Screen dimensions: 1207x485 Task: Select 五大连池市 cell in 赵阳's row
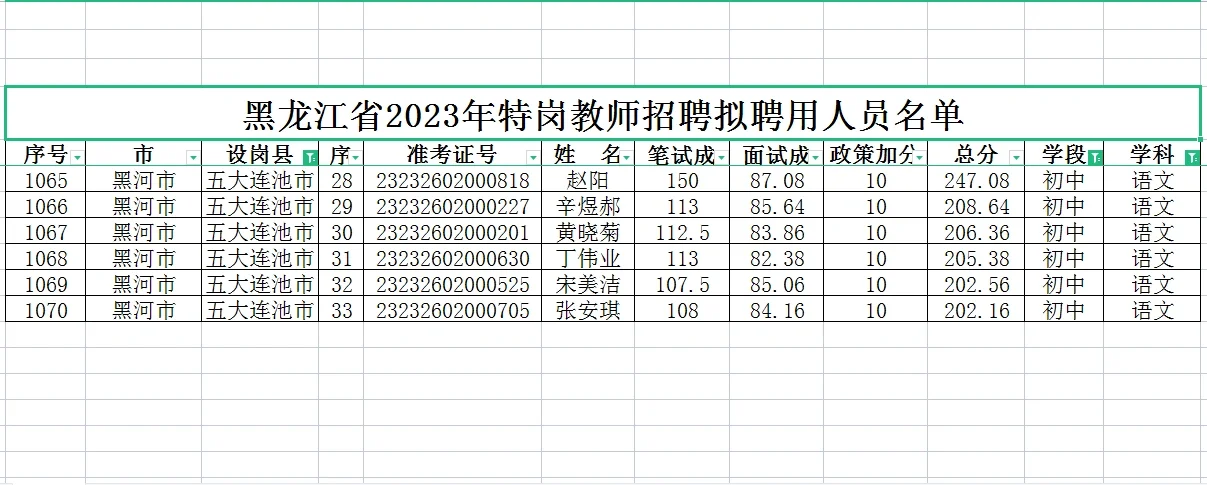click(x=260, y=181)
